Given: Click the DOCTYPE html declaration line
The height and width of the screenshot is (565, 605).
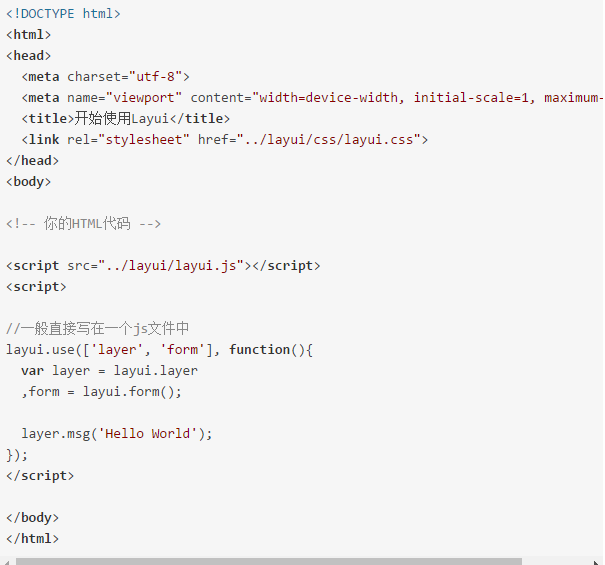Looking at the screenshot, I should (x=63, y=14).
